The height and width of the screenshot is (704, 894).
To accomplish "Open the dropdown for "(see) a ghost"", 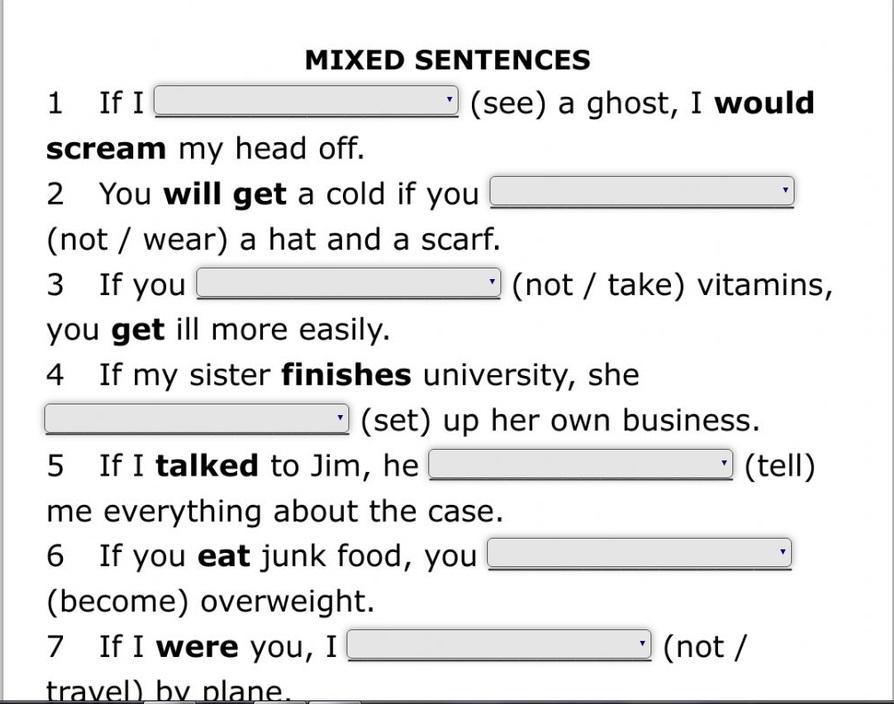I will tap(306, 101).
